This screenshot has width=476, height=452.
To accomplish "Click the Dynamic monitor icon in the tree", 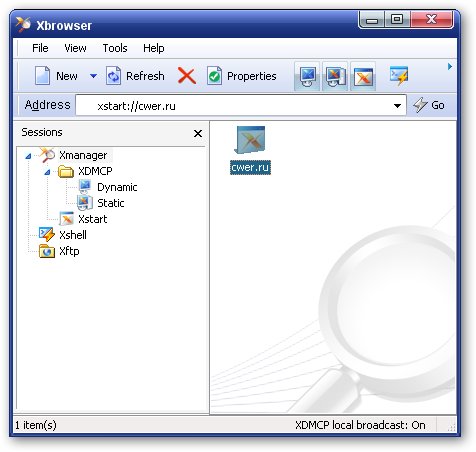I will pos(85,187).
